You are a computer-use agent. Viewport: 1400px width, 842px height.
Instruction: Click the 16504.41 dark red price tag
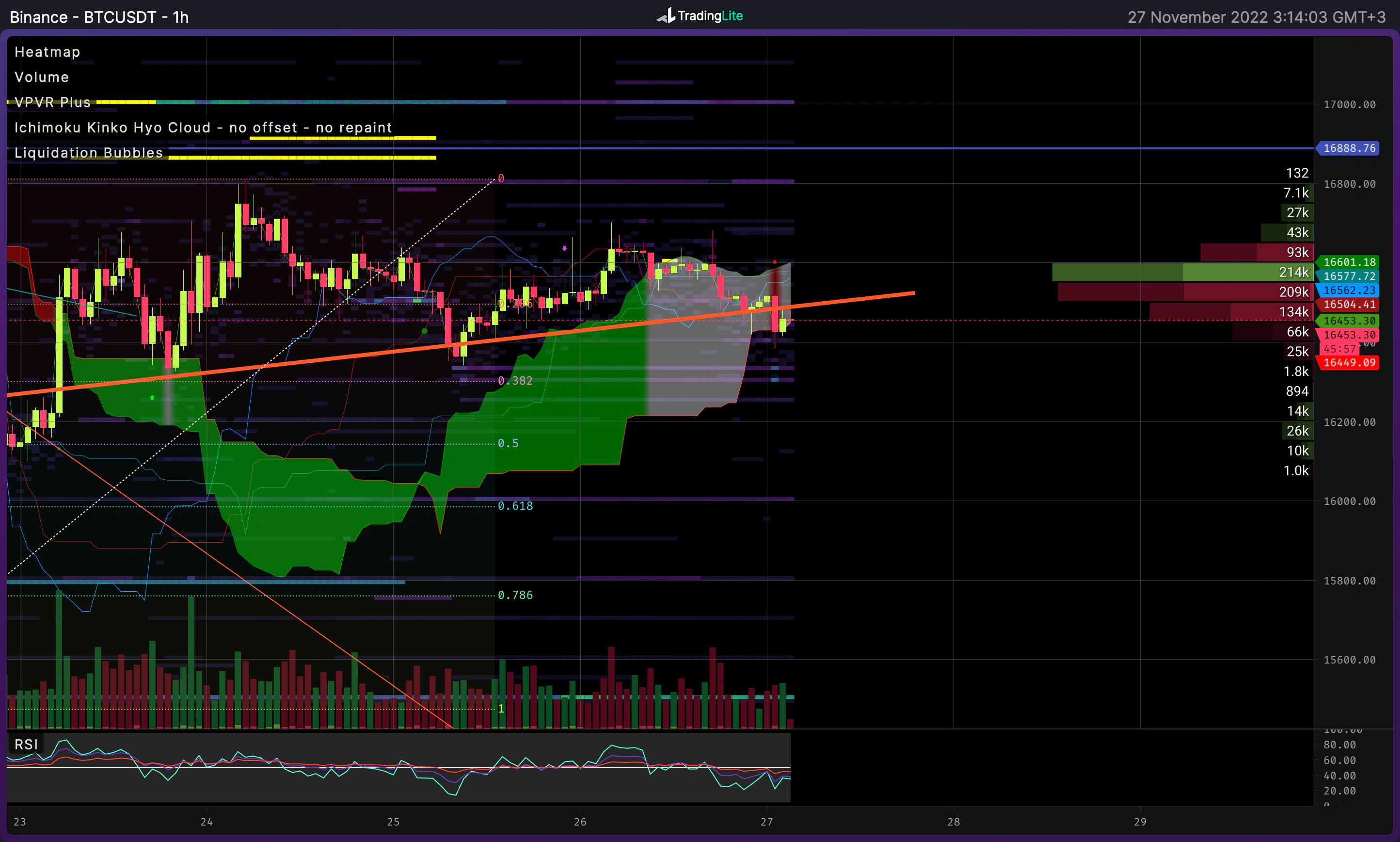(x=1347, y=305)
